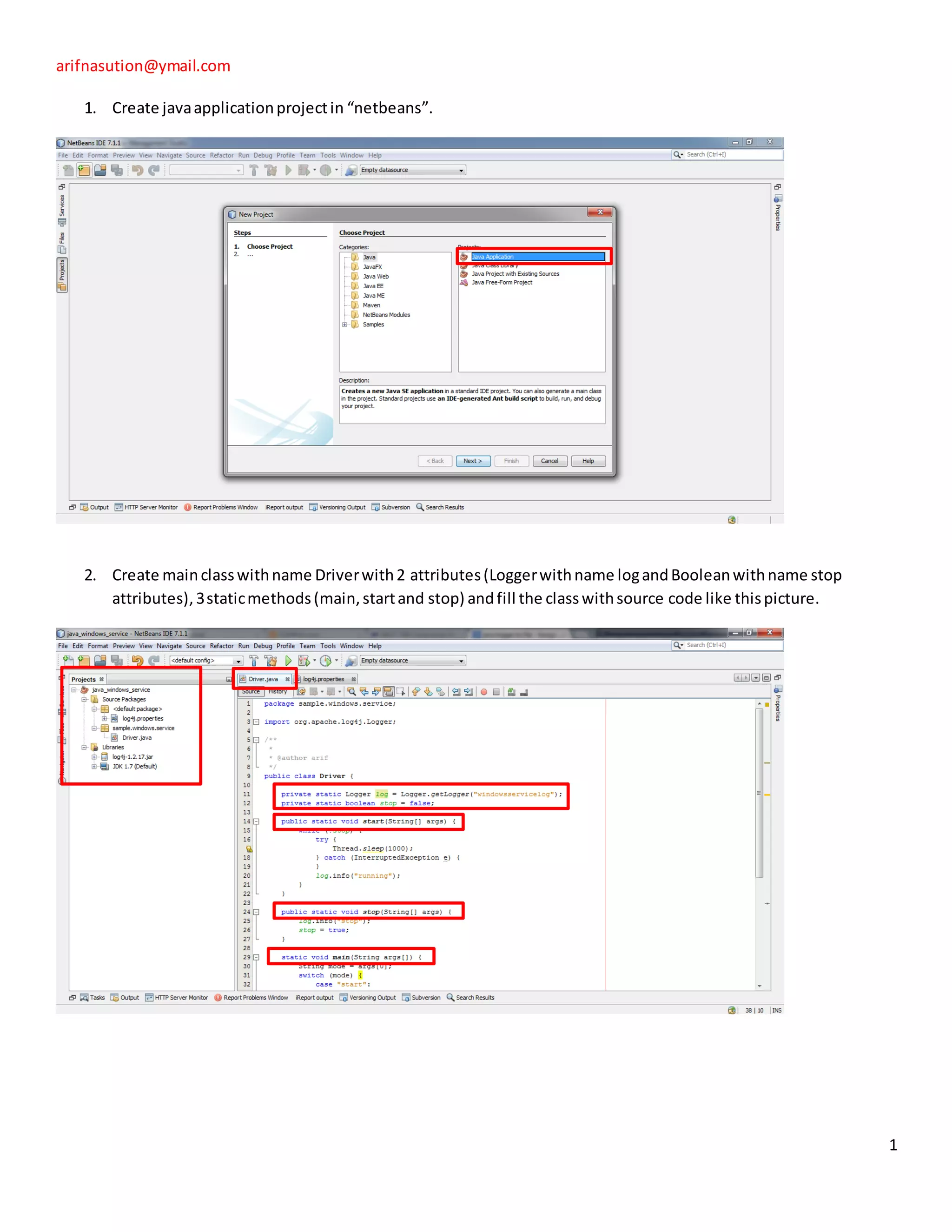The width and height of the screenshot is (952, 1232).
Task: Click New File icon in java_windows_service window toolbar
Action: coord(68,661)
